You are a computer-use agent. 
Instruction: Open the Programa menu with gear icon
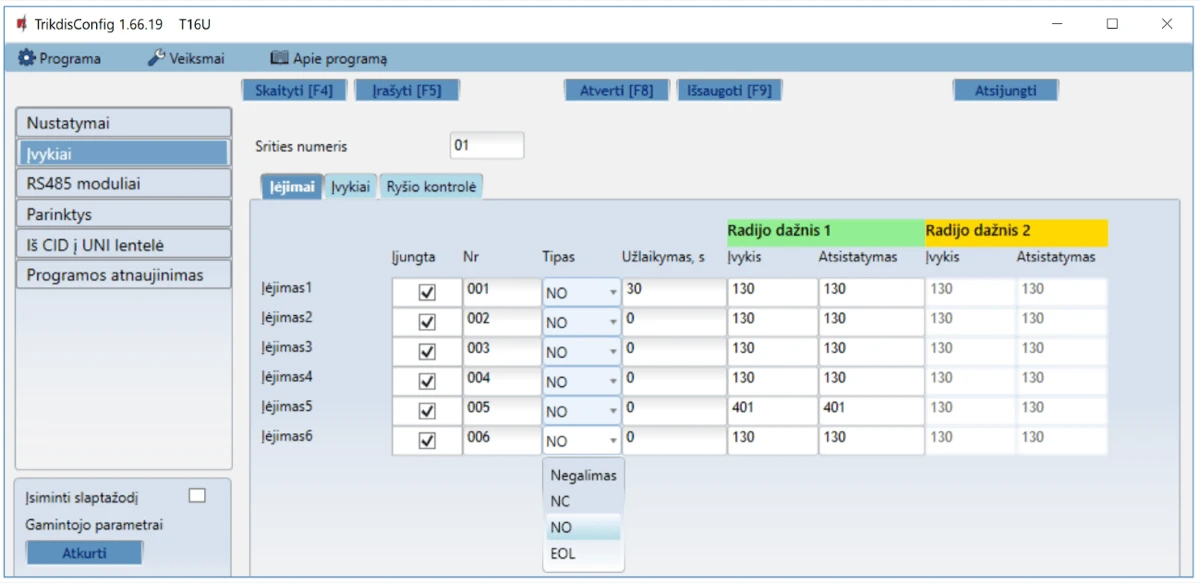[x=60, y=59]
